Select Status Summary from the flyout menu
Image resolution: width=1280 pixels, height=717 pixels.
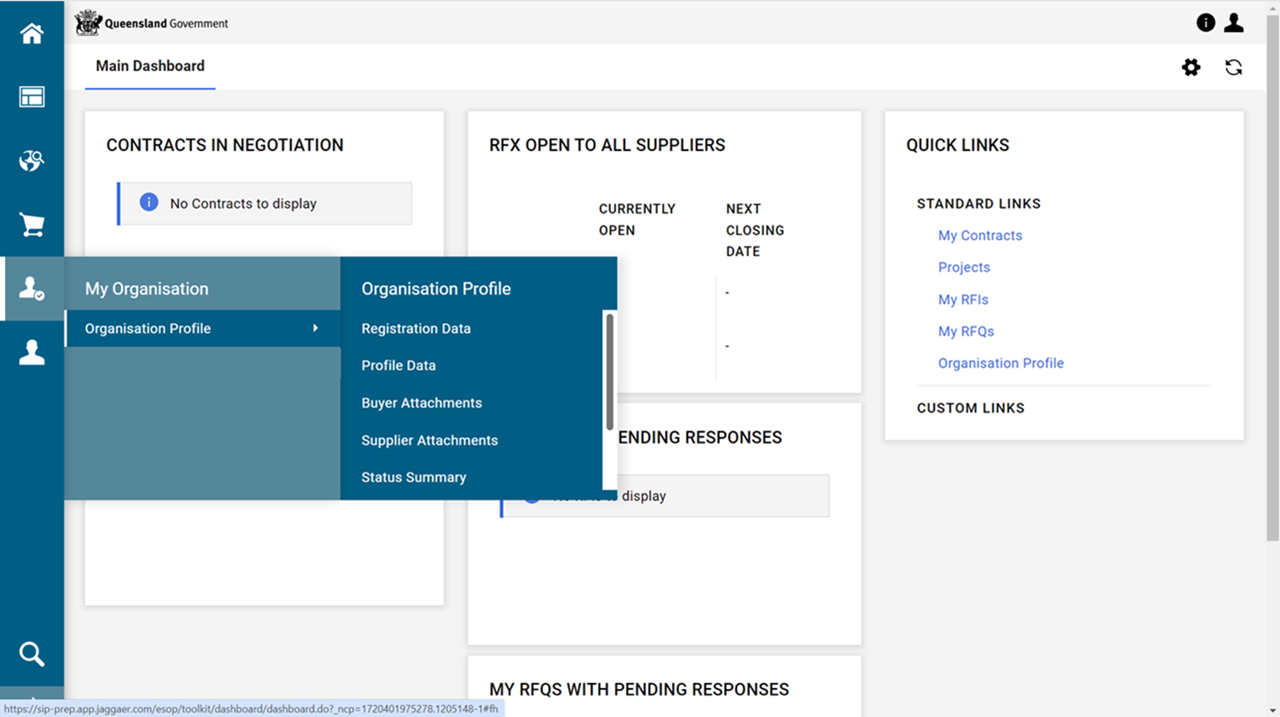pyautogui.click(x=413, y=477)
